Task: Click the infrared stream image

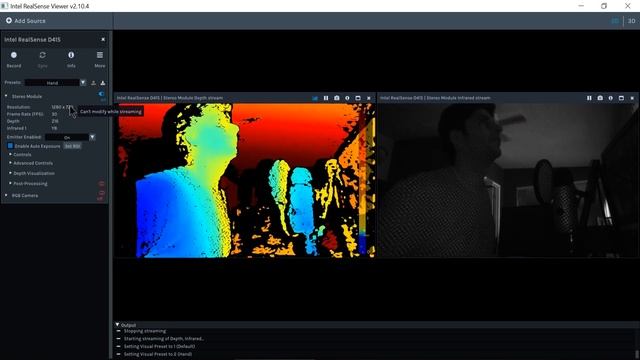Action: click(x=508, y=180)
